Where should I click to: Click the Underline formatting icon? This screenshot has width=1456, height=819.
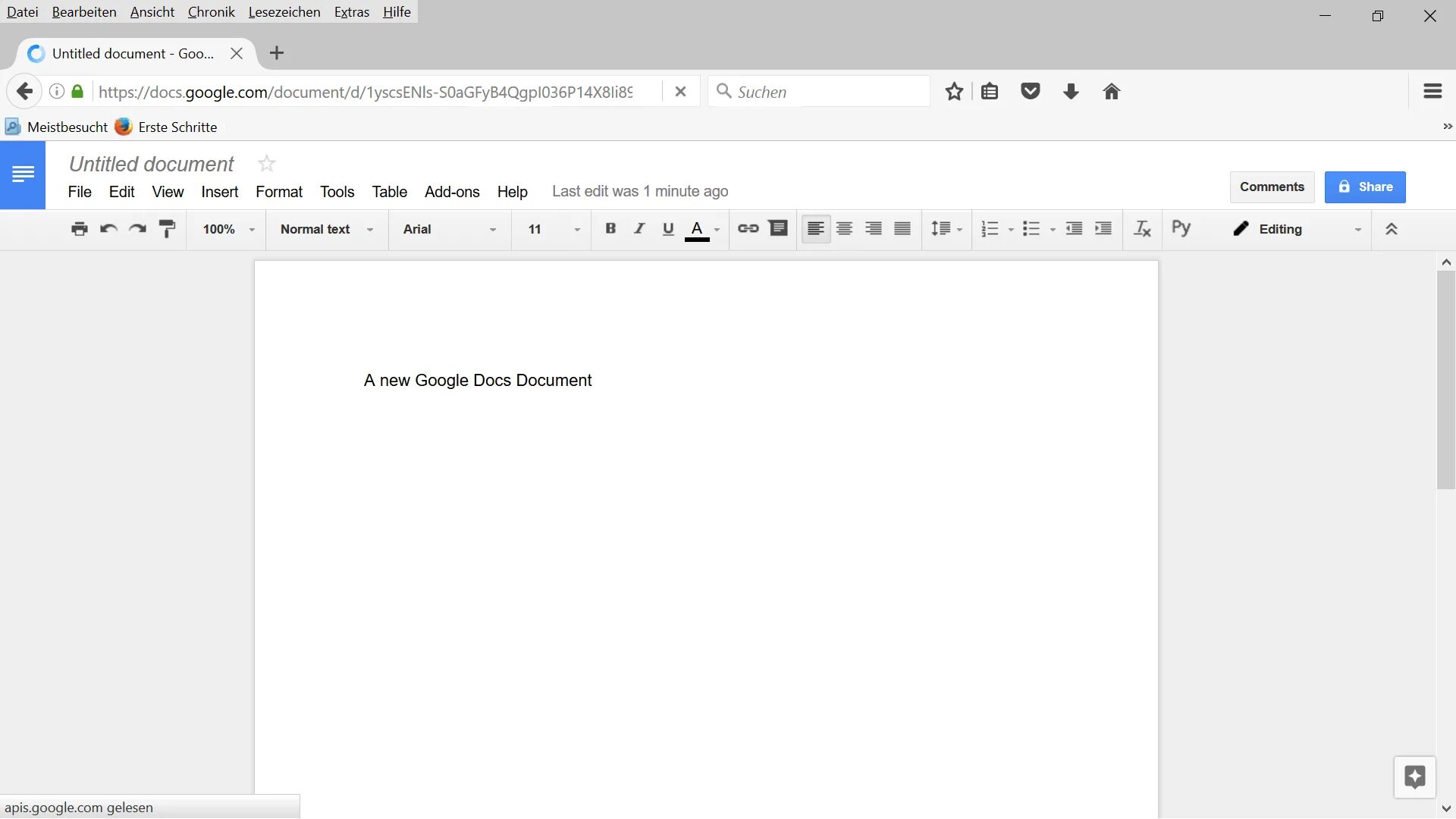[667, 229]
